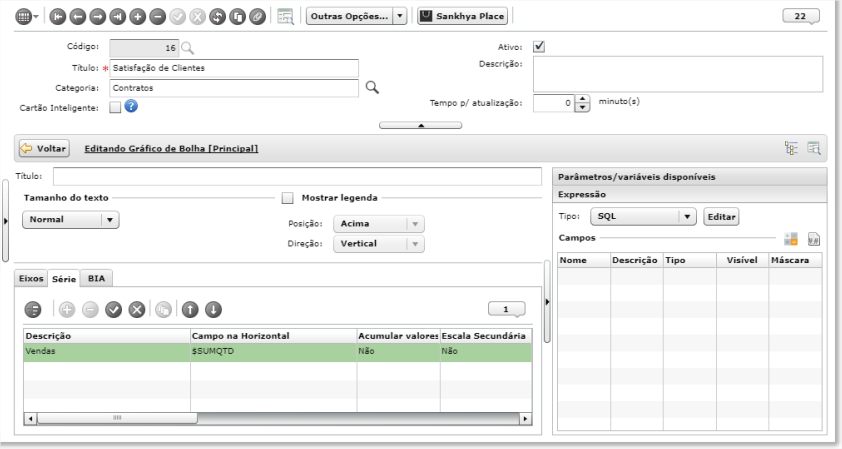The height and width of the screenshot is (449, 842).
Task: Collapse header panel with up arrow bar
Action: 420,125
